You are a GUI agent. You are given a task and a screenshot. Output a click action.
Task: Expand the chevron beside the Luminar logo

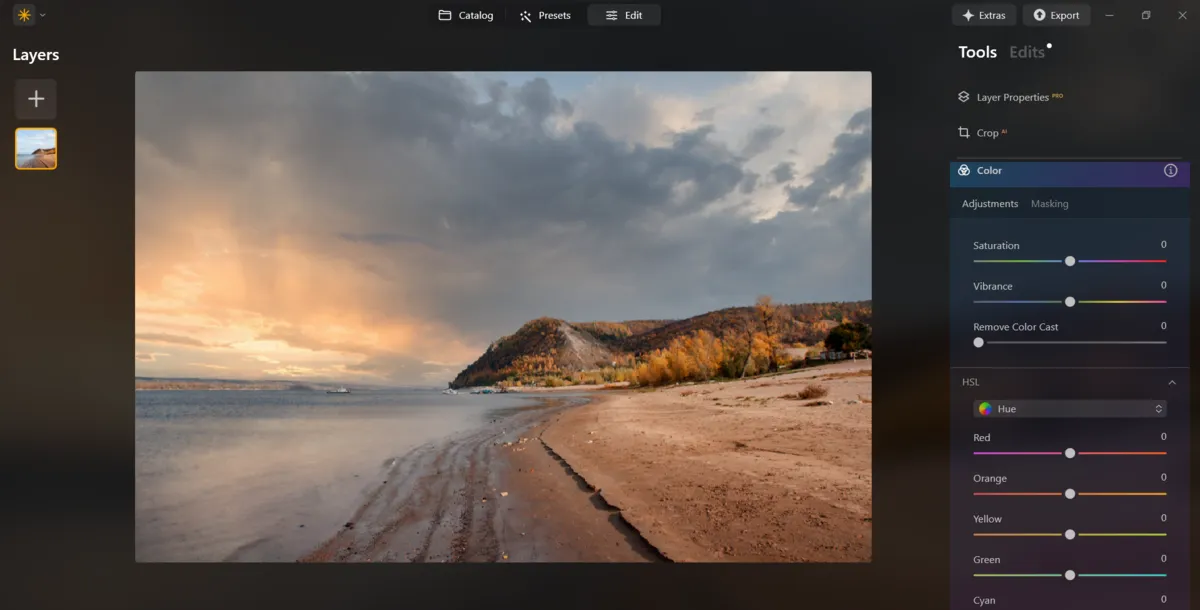pos(42,15)
